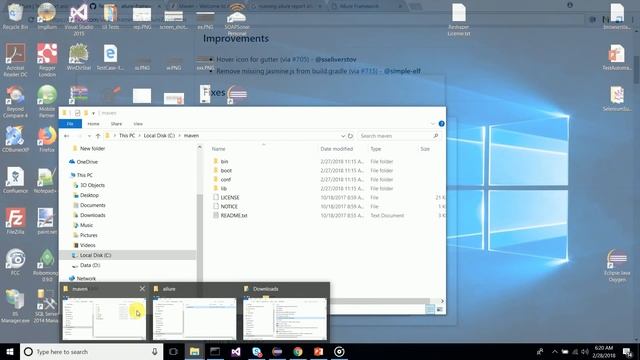Click the Chrome taskbar icon
This screenshot has height=360, width=640.
[298, 351]
